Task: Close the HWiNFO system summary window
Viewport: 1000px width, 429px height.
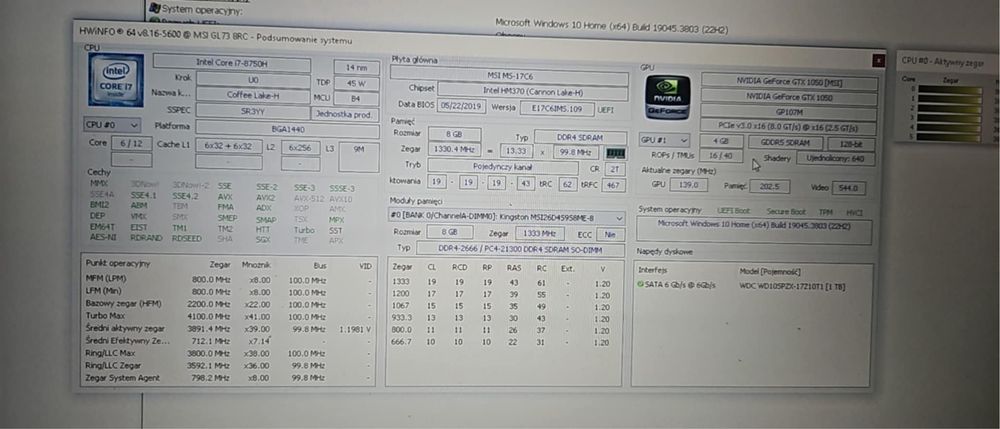Action: coord(879,59)
